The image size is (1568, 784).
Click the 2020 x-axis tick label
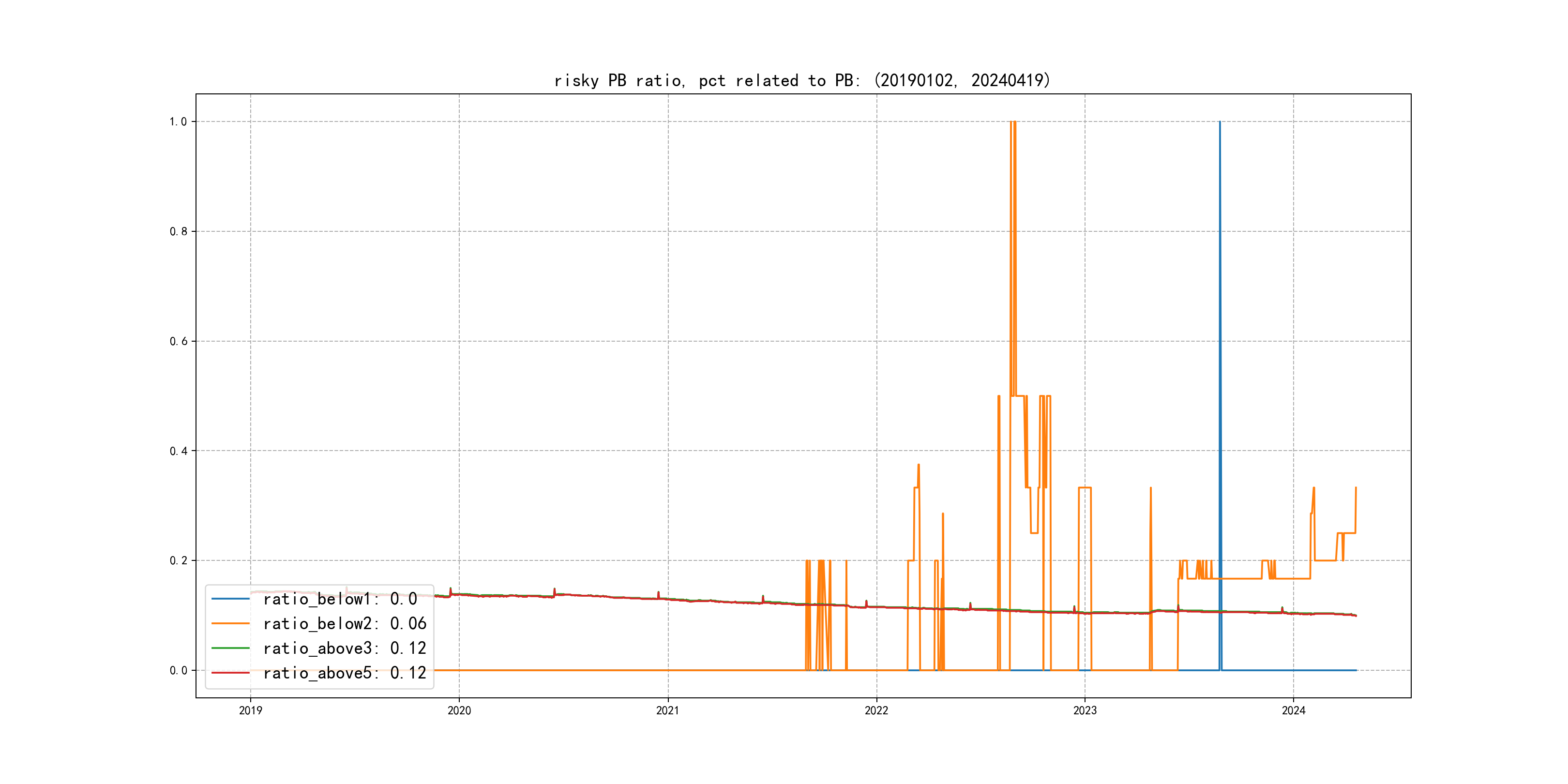[459, 710]
